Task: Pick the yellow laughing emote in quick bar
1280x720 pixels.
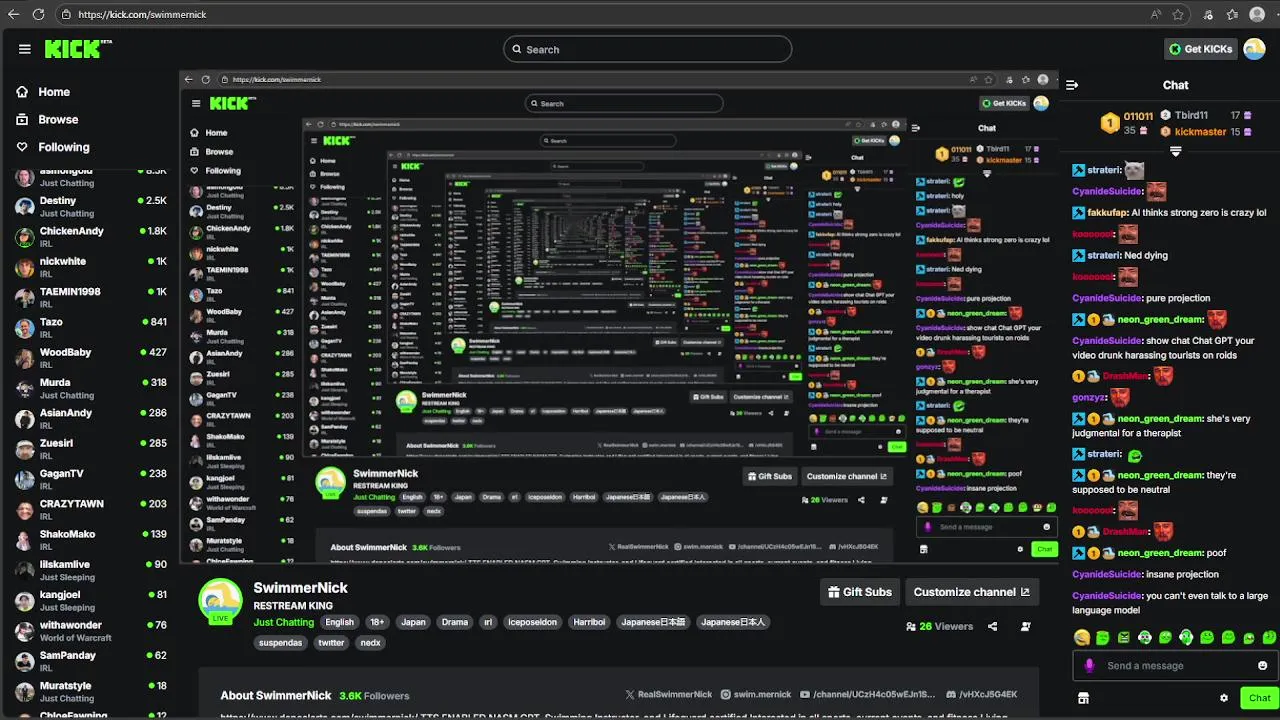Action: click(x=1081, y=638)
